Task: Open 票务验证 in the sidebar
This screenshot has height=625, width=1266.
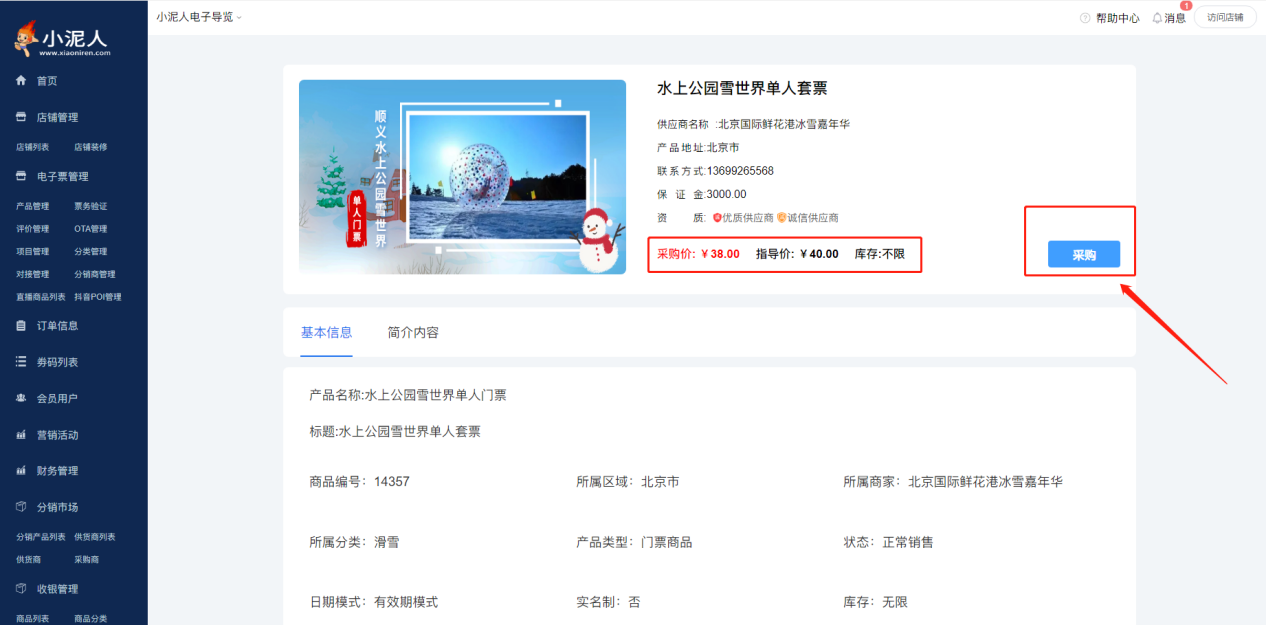Action: (90, 207)
